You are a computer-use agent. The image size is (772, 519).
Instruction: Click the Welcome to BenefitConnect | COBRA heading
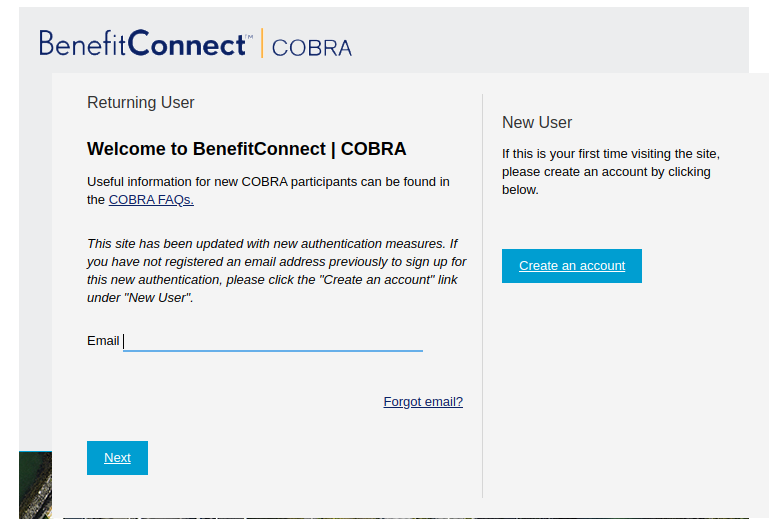pos(246,149)
